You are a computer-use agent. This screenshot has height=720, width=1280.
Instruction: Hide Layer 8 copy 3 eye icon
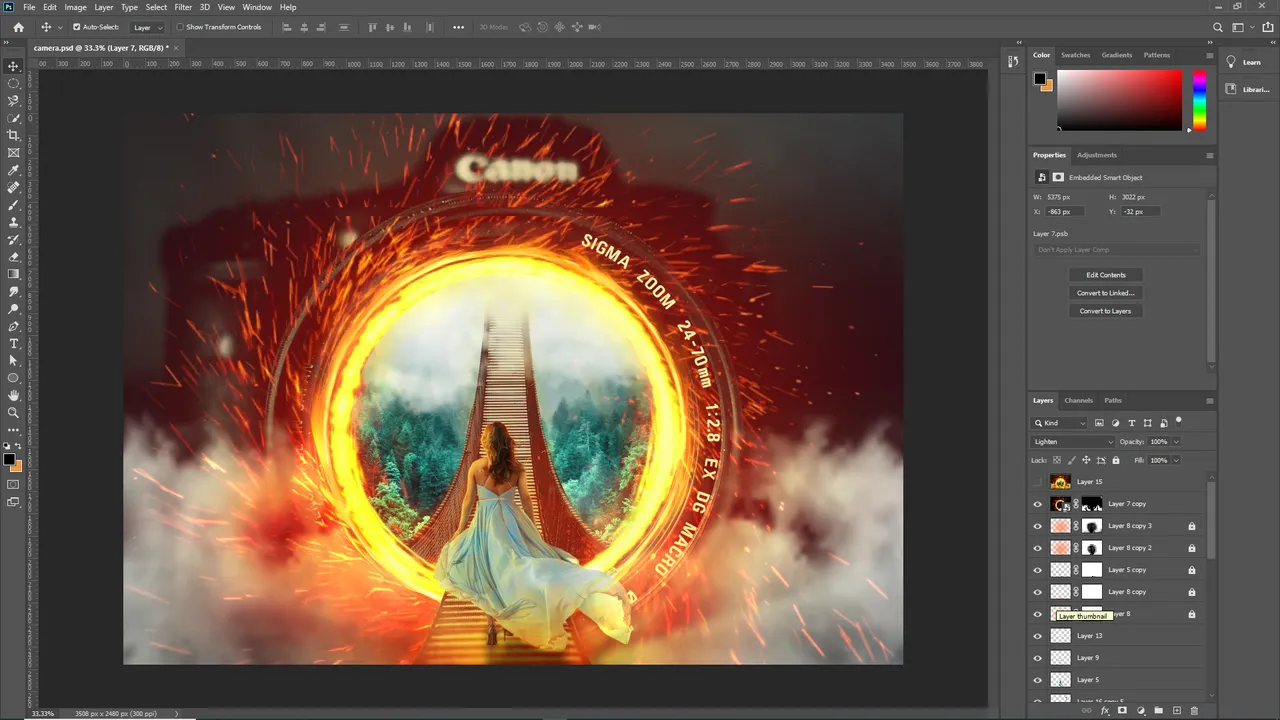(x=1037, y=526)
